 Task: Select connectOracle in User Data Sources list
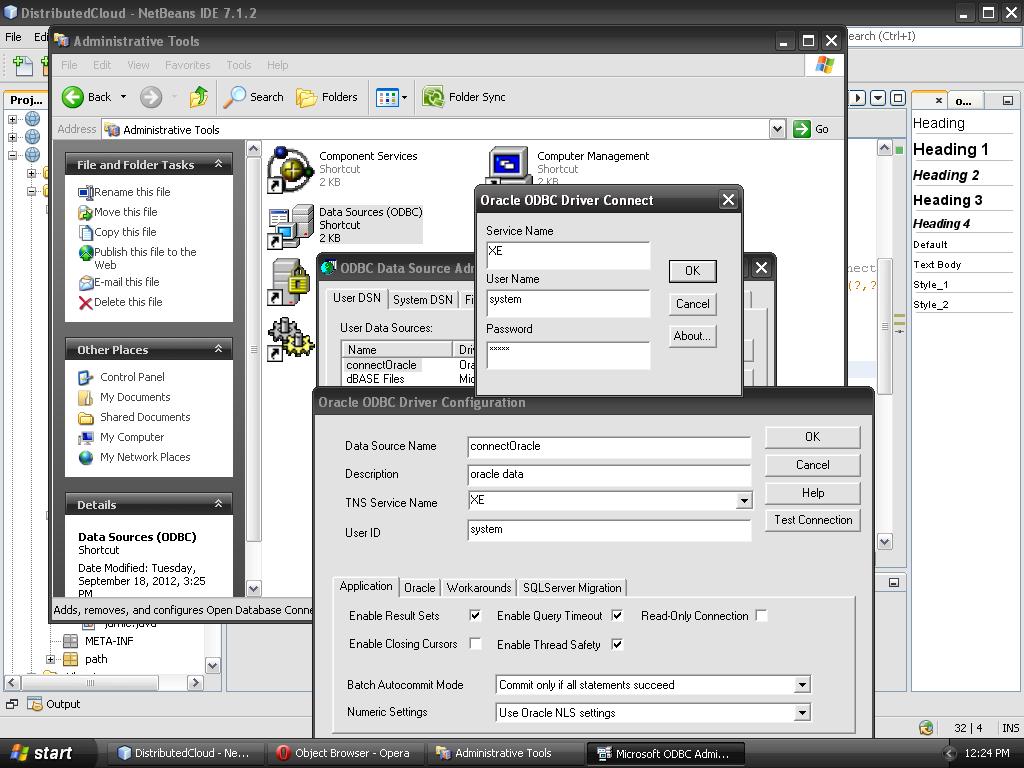(381, 365)
